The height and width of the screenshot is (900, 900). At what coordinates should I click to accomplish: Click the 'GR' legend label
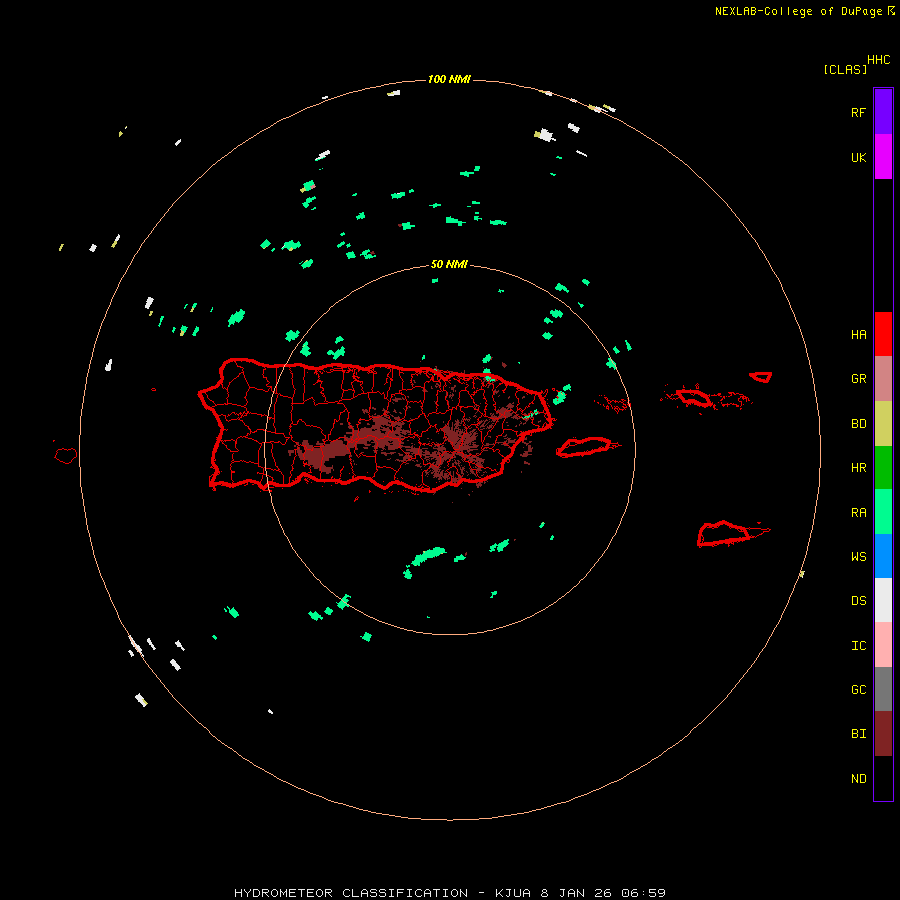point(858,379)
